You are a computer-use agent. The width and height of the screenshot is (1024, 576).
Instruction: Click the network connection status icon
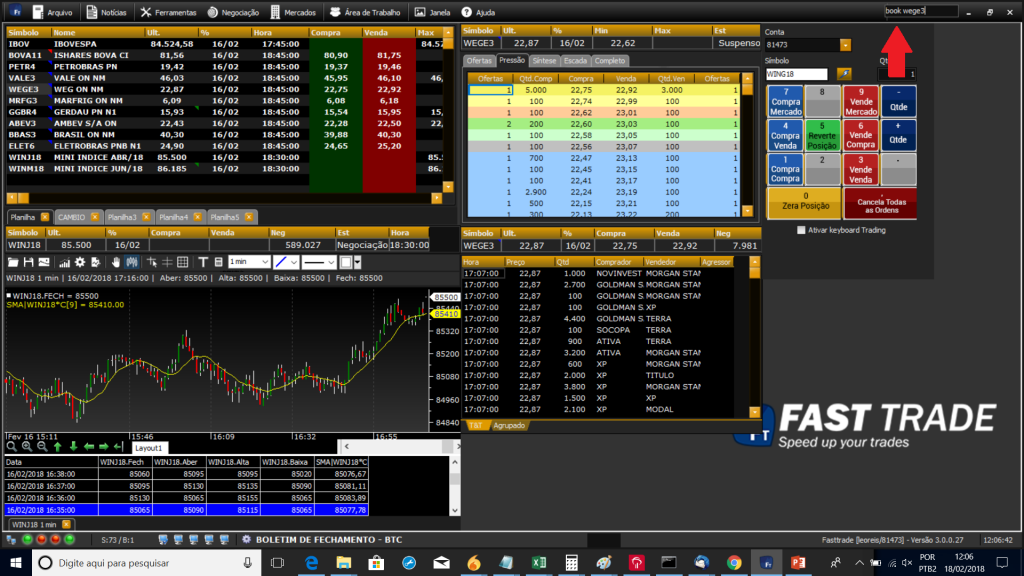coord(11,539)
